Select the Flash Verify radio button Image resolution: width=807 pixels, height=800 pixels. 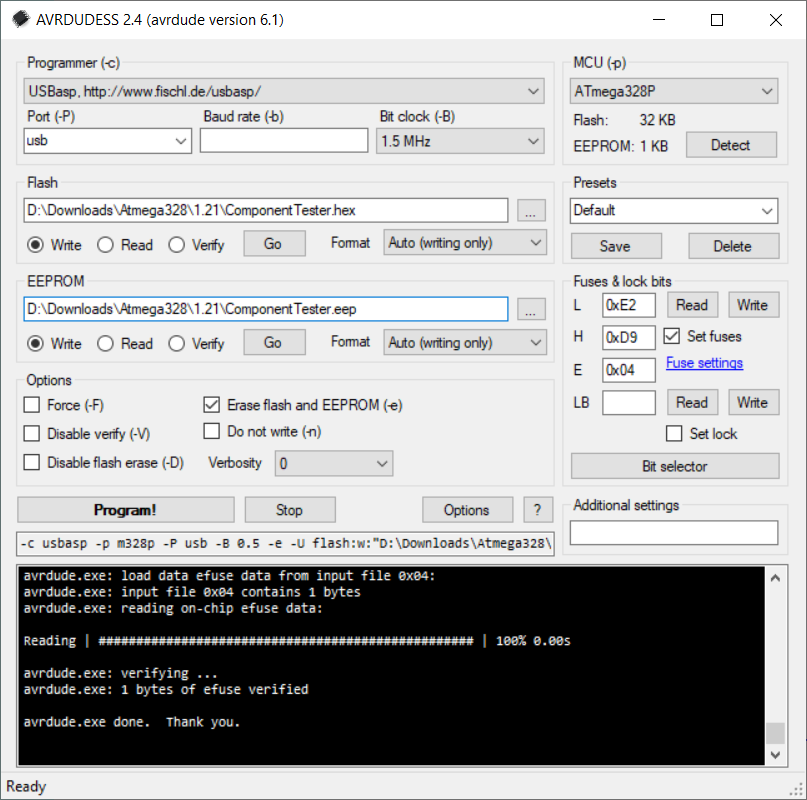pyautogui.click(x=177, y=245)
